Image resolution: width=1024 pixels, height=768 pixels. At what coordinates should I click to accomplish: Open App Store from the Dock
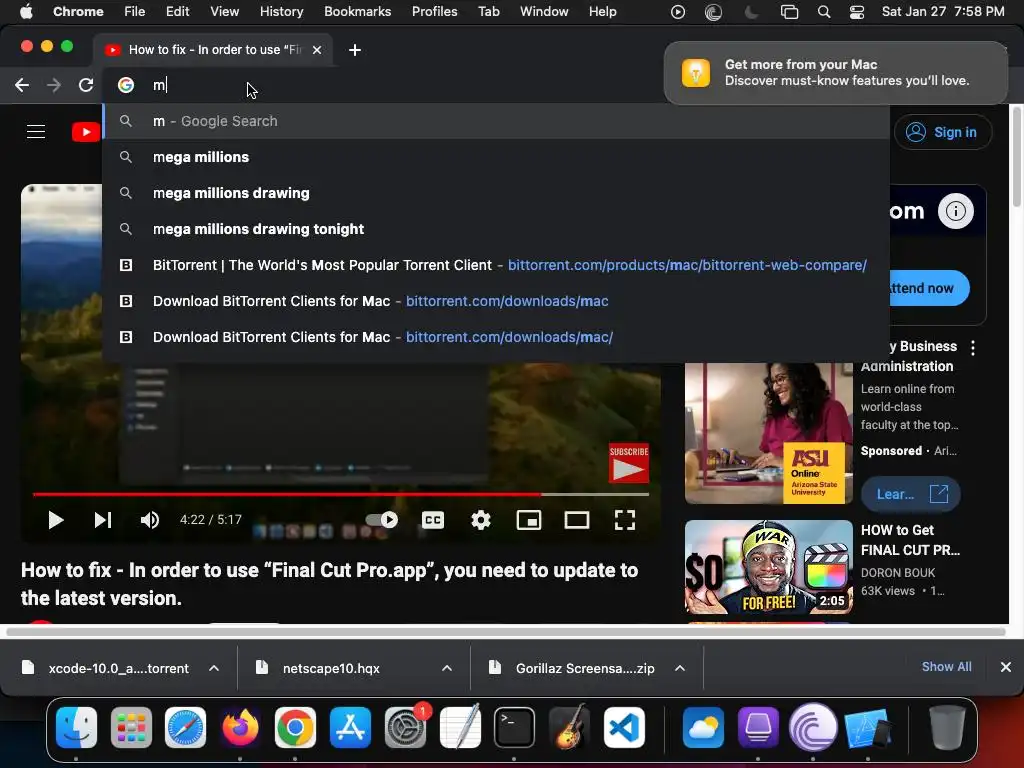[x=351, y=728]
